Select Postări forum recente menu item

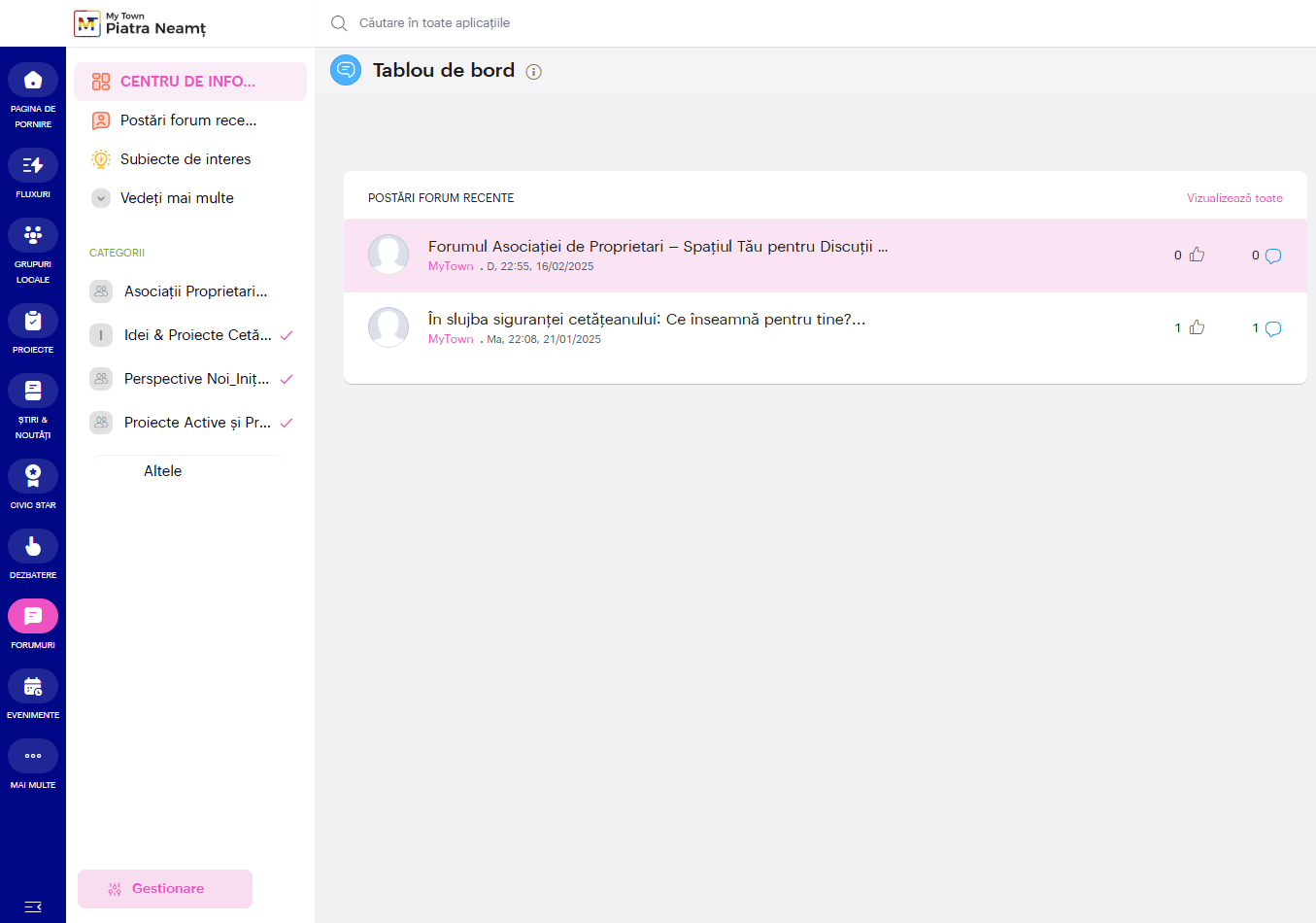pyautogui.click(x=188, y=120)
